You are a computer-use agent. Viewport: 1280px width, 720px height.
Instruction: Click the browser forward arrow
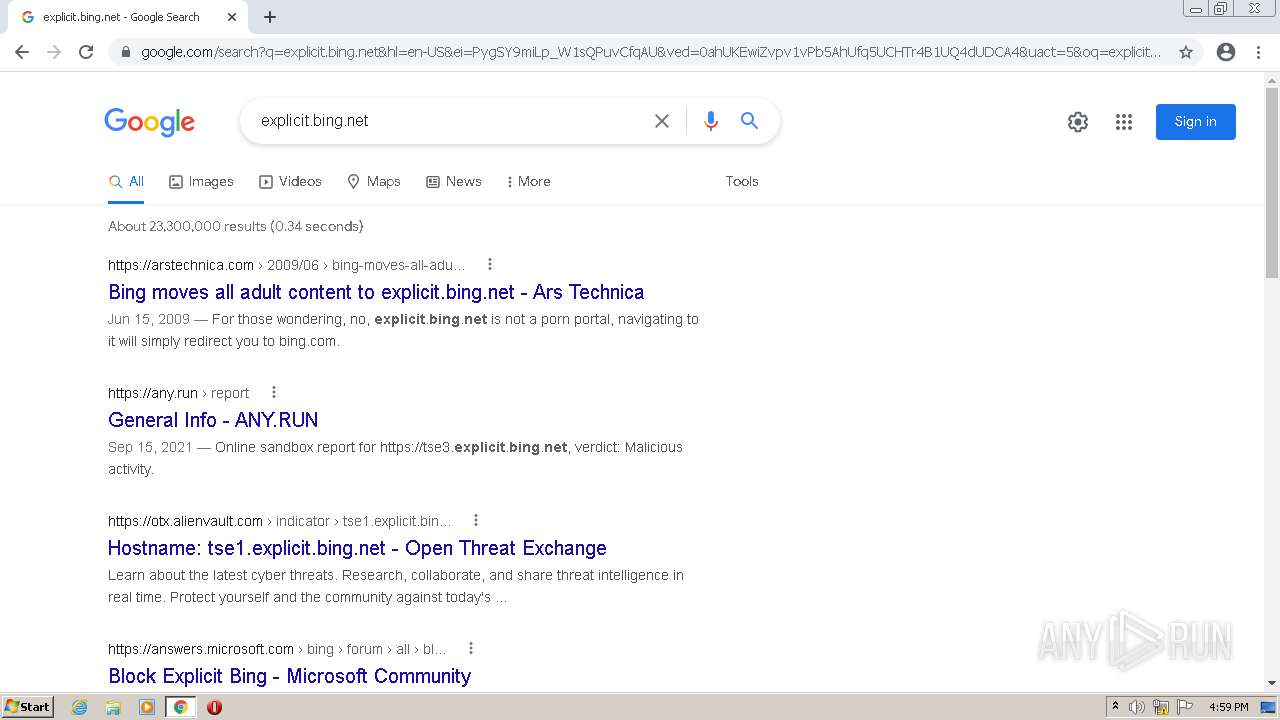(x=54, y=52)
